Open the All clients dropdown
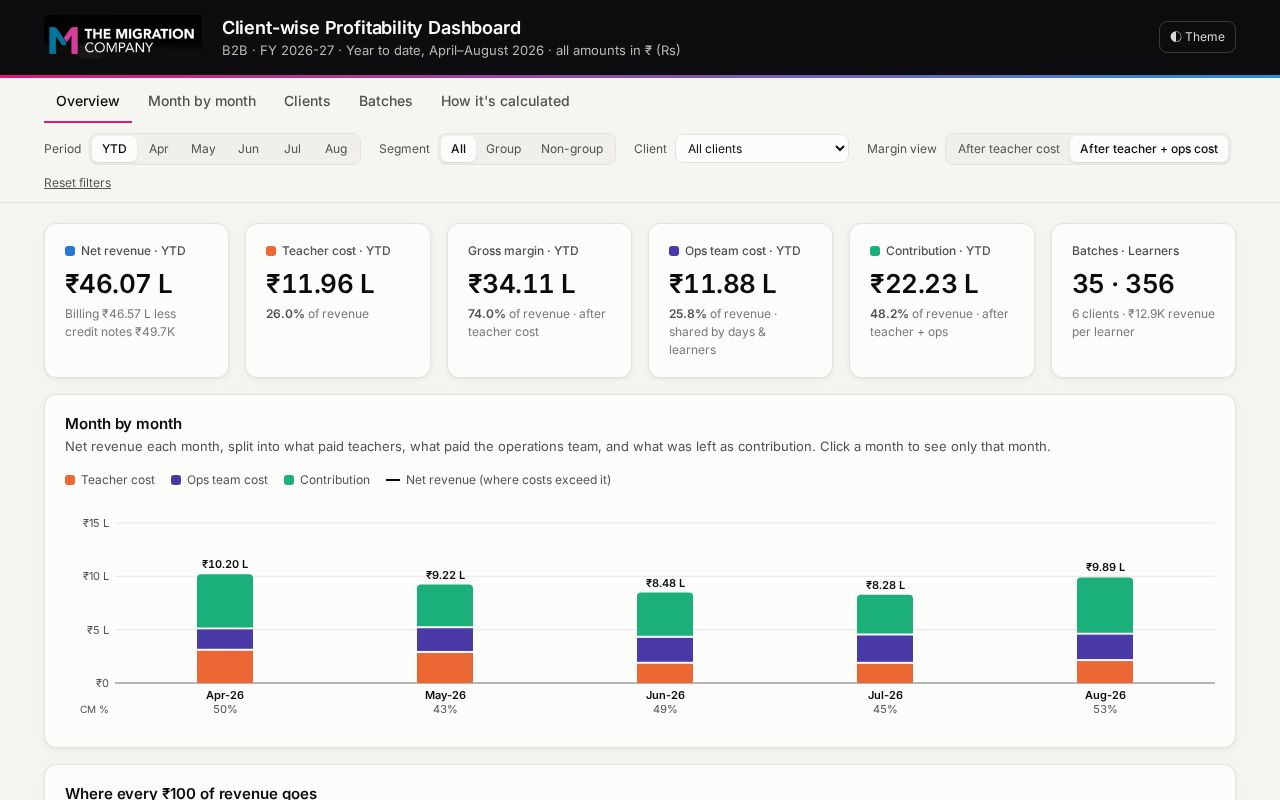The image size is (1280, 800). (x=762, y=149)
